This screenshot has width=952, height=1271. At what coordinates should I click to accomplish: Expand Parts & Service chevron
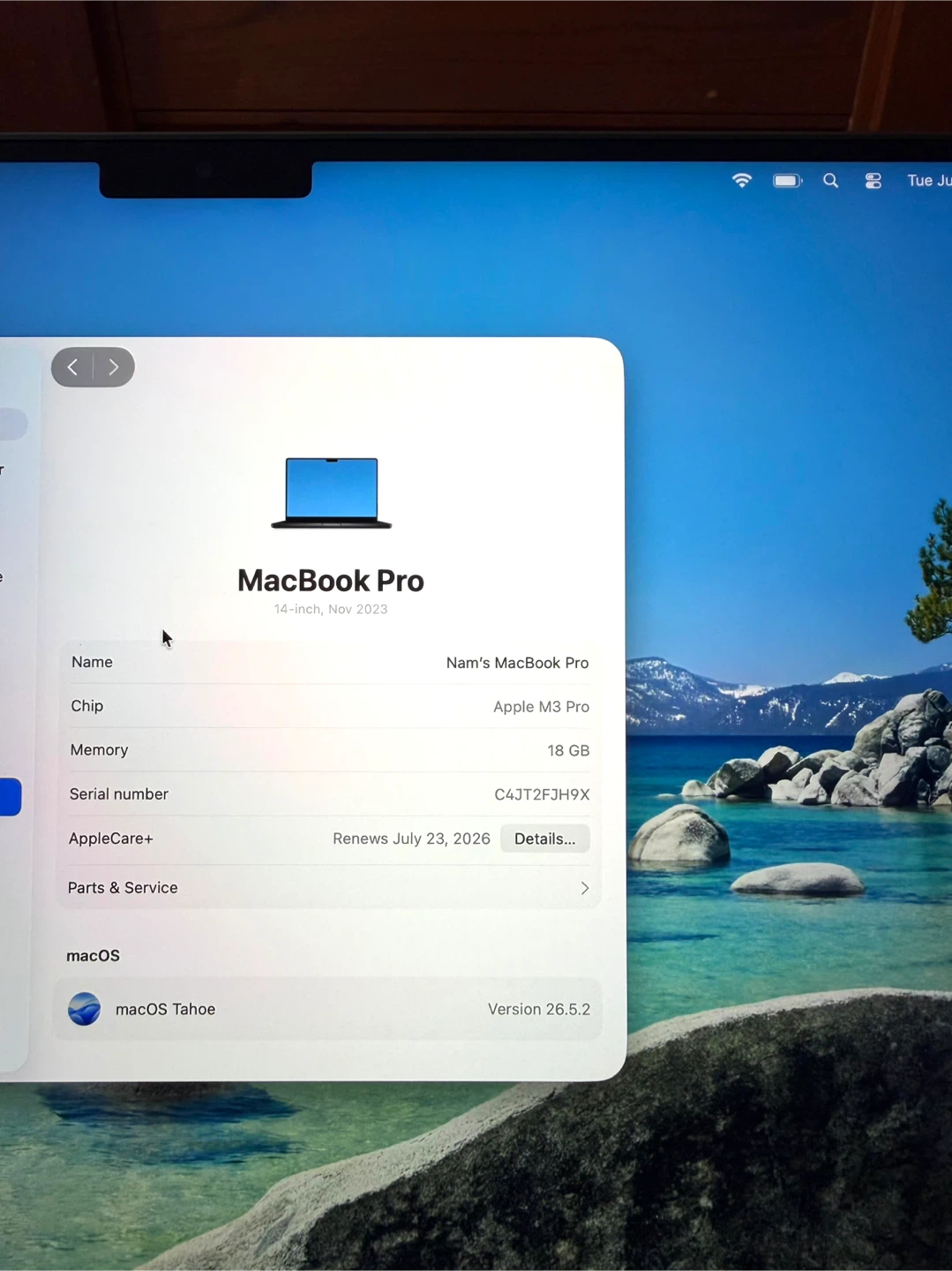tap(584, 888)
